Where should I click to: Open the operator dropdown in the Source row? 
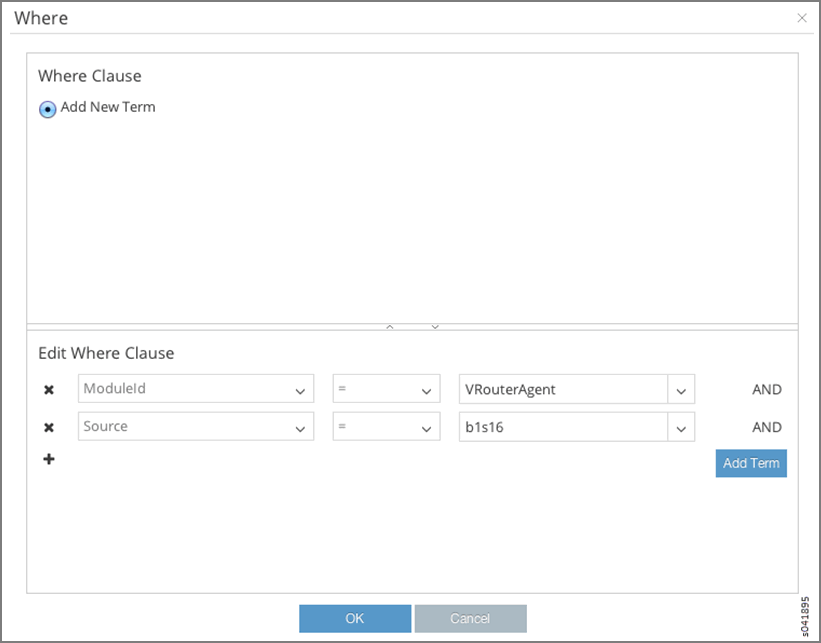coord(426,428)
